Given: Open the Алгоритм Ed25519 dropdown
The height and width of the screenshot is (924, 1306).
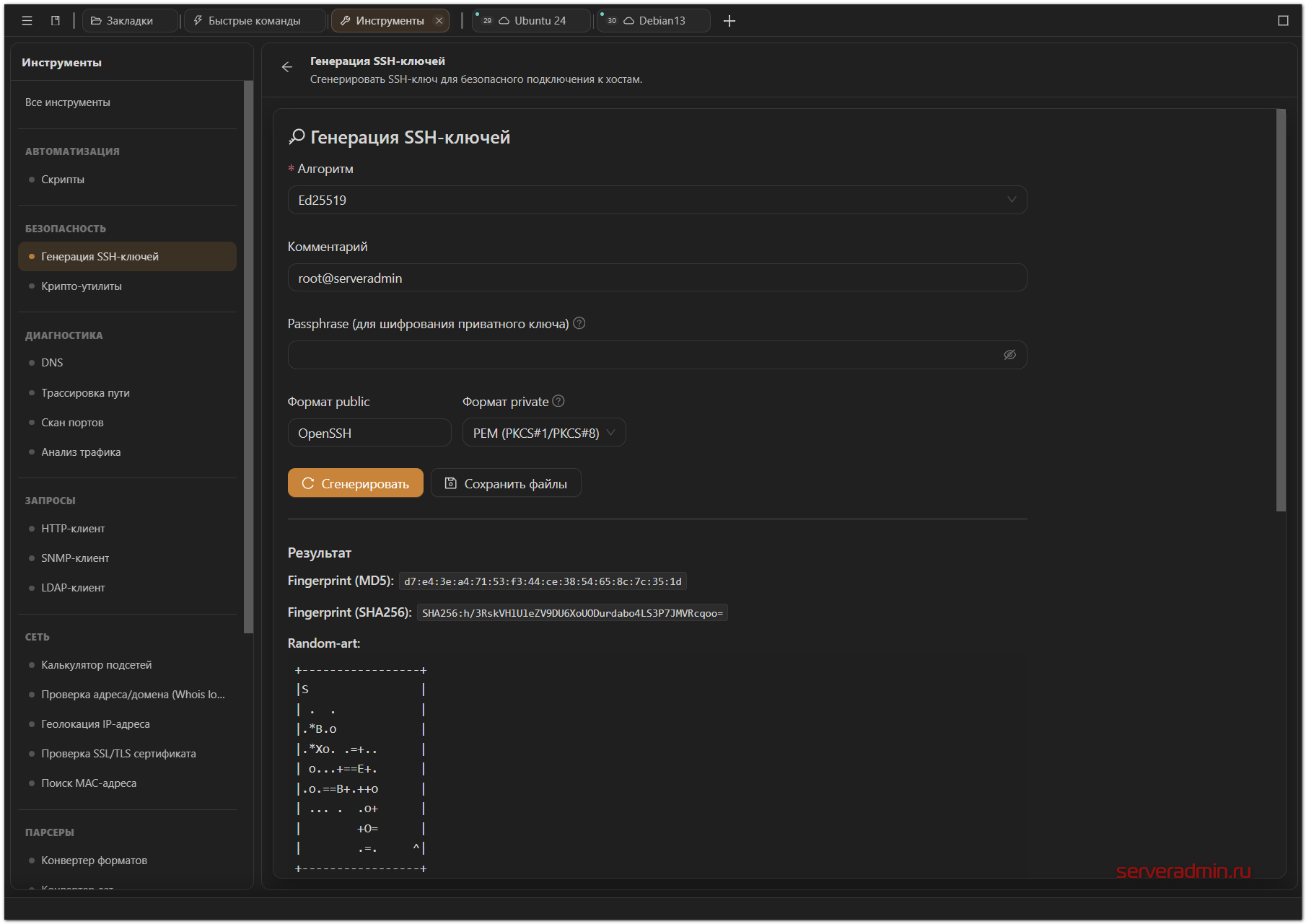Looking at the screenshot, I should pyautogui.click(x=657, y=200).
